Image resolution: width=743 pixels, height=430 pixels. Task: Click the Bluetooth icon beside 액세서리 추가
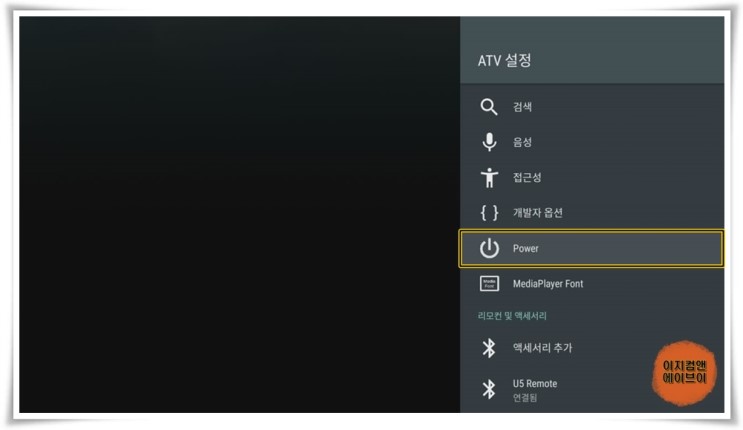click(x=489, y=348)
